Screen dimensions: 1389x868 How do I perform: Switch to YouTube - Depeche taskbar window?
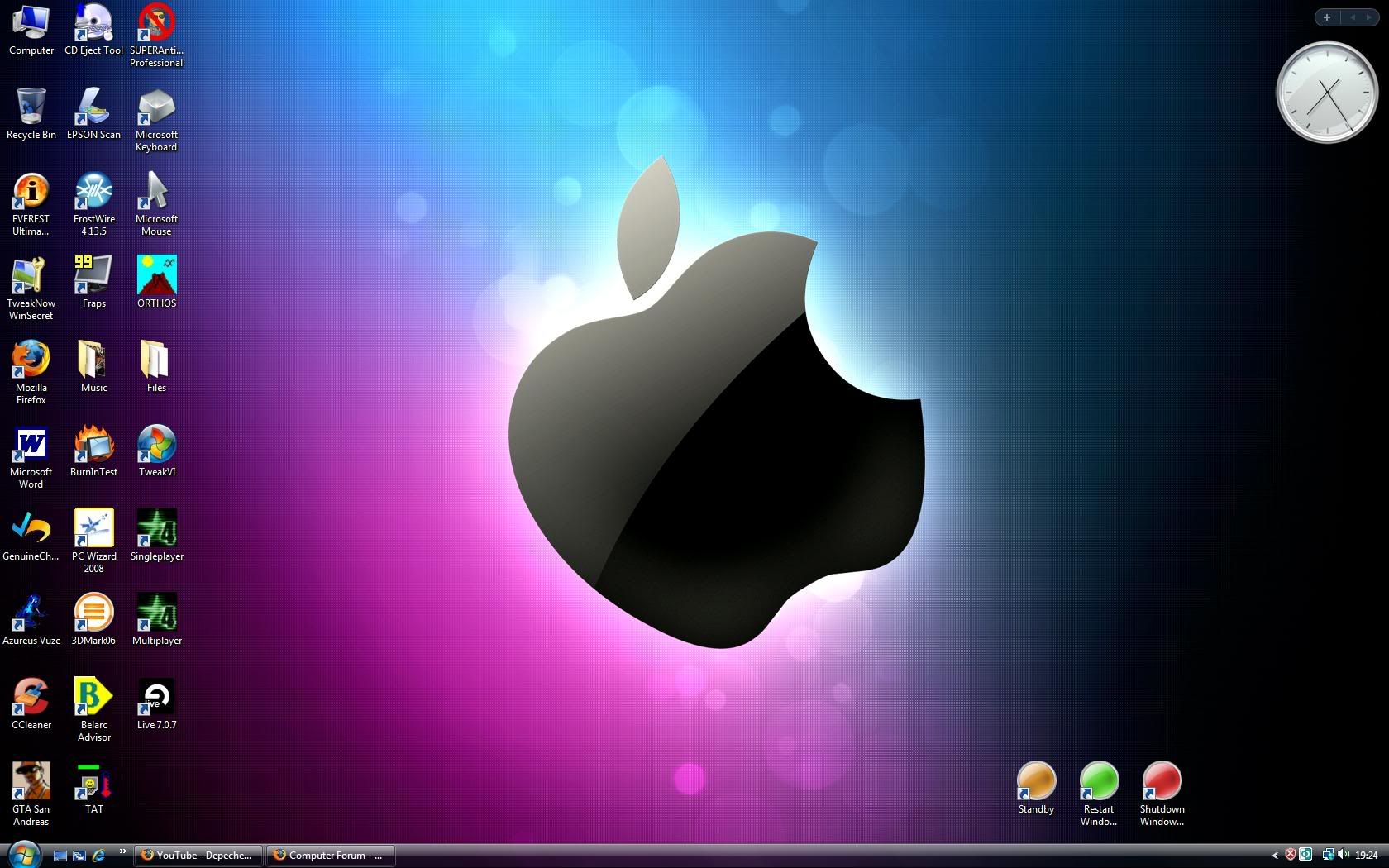pyautogui.click(x=198, y=856)
